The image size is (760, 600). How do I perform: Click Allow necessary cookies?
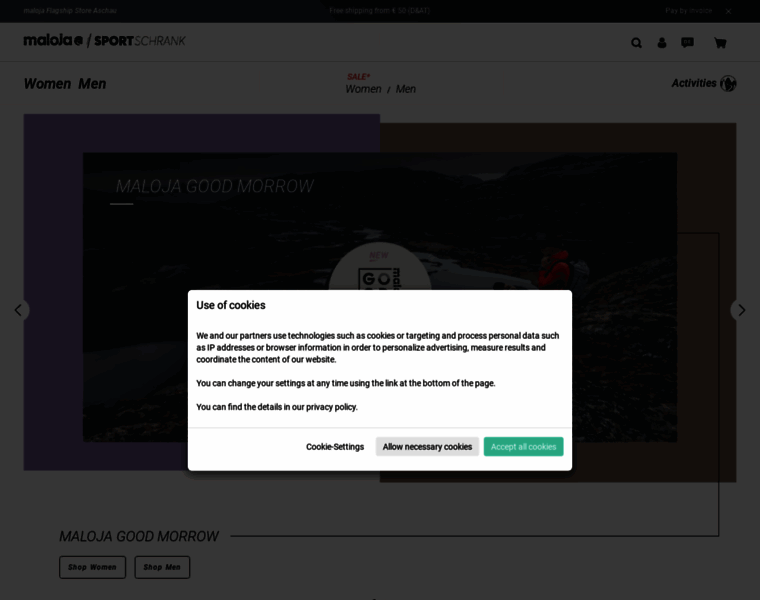coord(428,447)
